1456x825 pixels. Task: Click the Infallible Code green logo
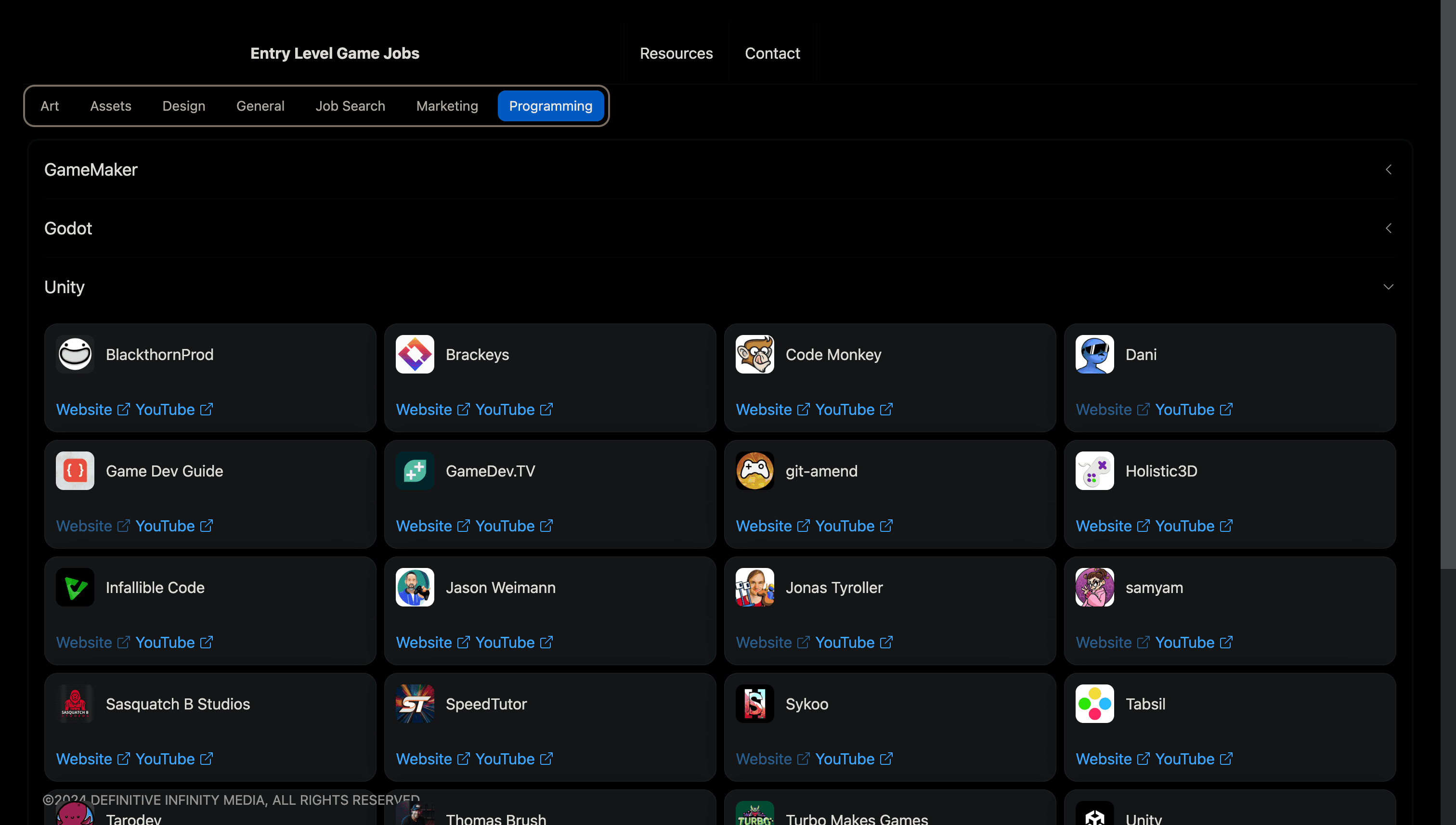pos(75,587)
